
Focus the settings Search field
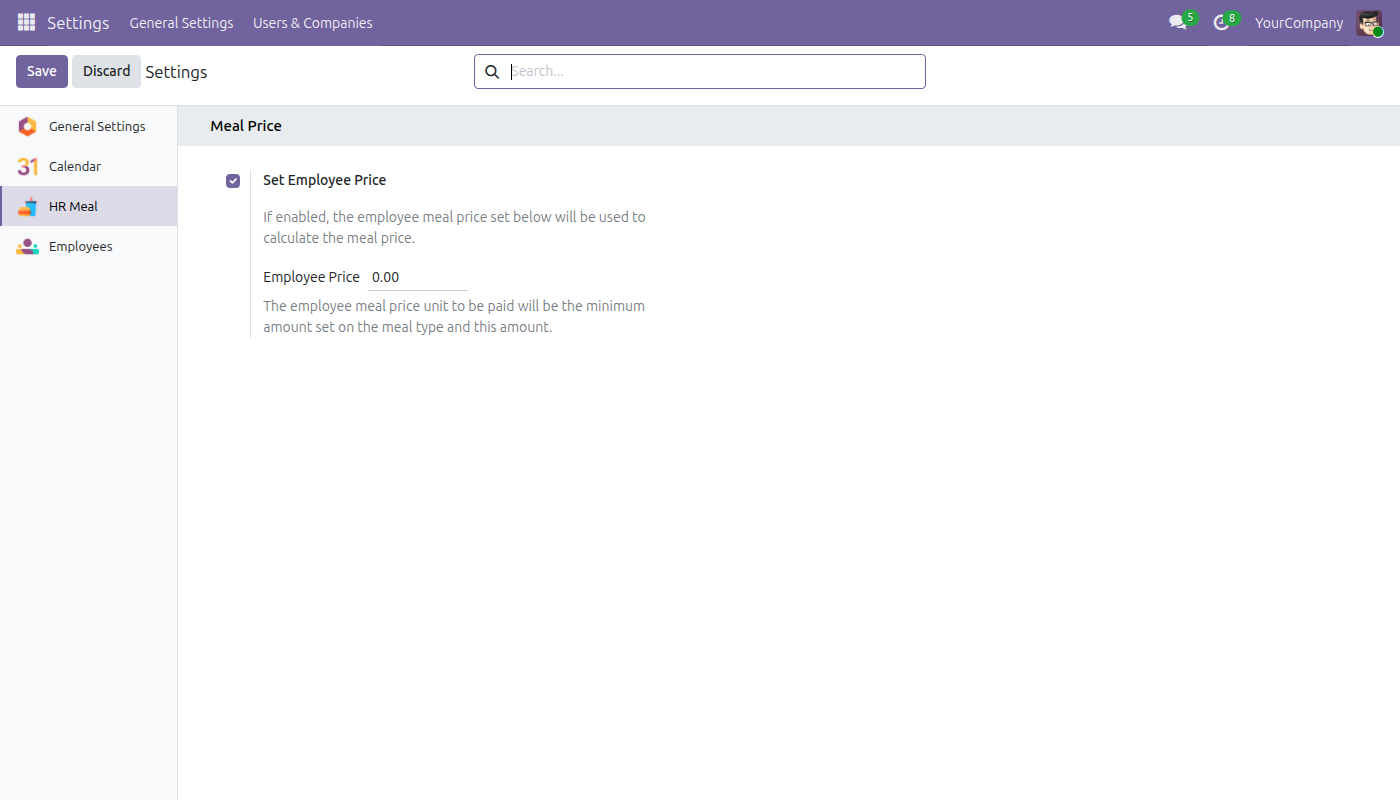click(x=715, y=72)
